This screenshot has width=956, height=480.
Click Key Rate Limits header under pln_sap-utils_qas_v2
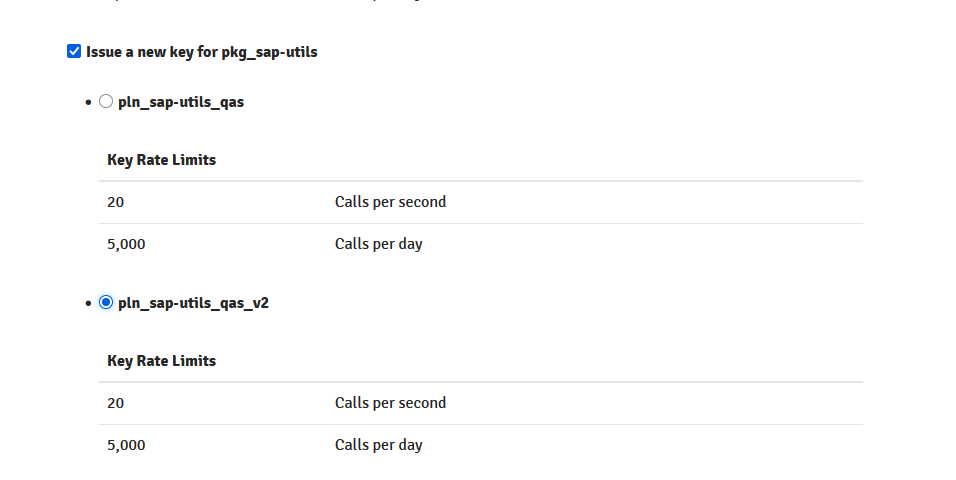click(x=162, y=361)
